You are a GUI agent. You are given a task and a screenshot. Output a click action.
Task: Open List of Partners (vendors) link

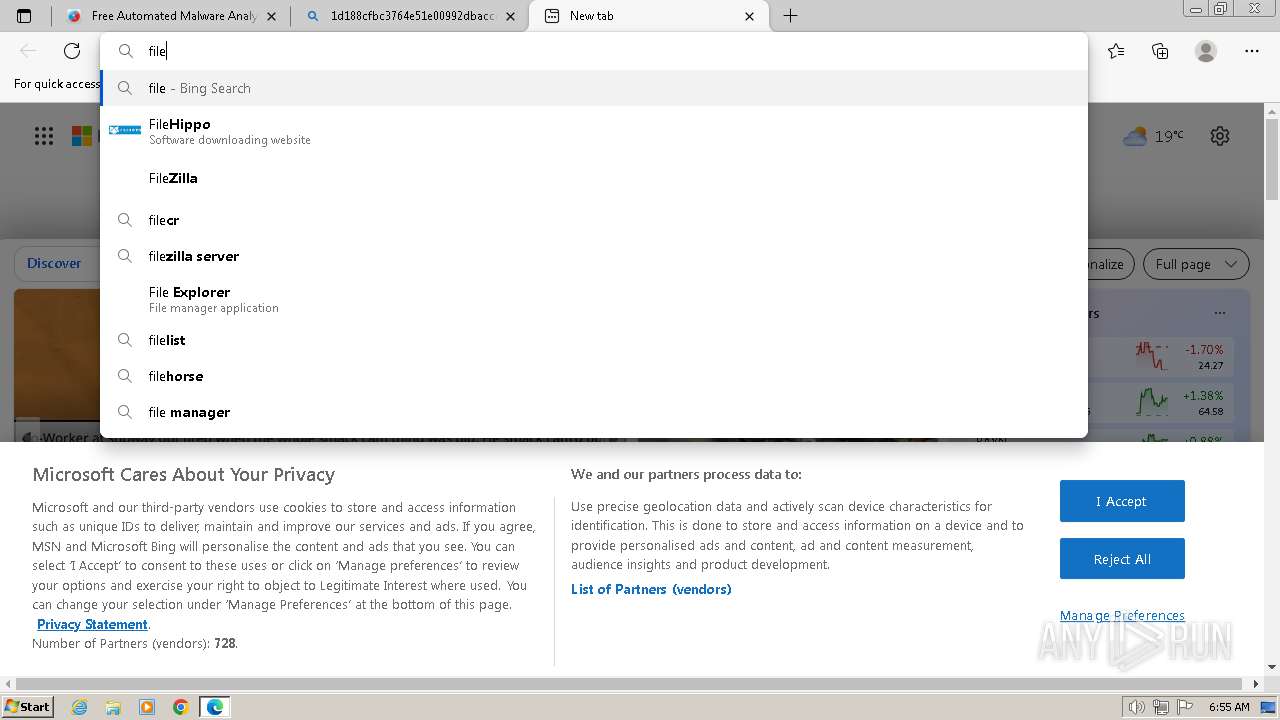pos(651,589)
